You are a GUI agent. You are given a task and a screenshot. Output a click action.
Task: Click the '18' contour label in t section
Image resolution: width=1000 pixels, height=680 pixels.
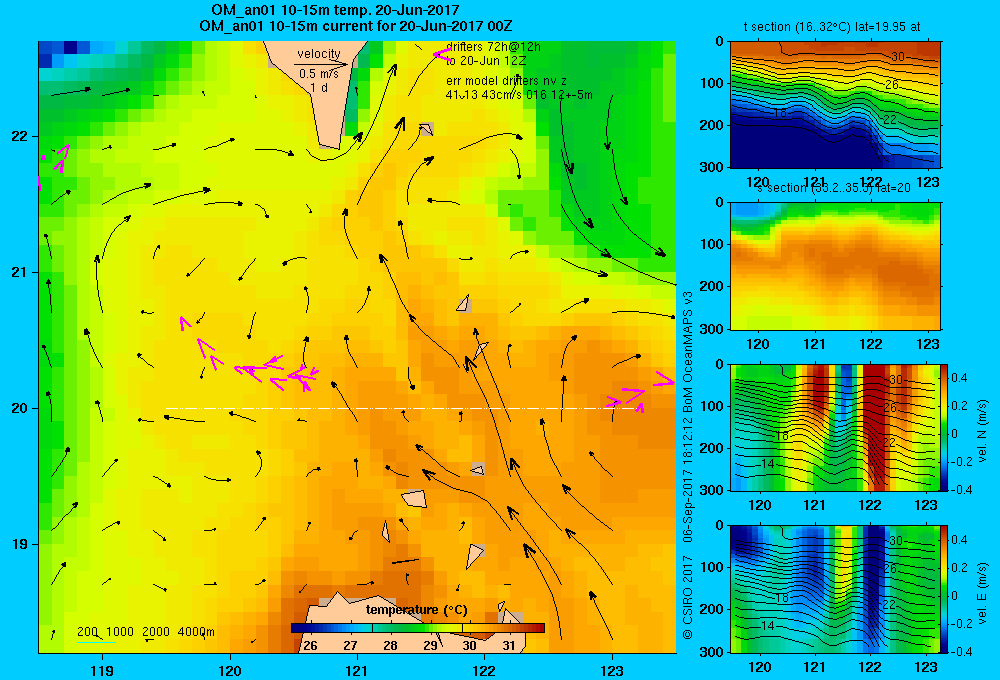(x=780, y=113)
